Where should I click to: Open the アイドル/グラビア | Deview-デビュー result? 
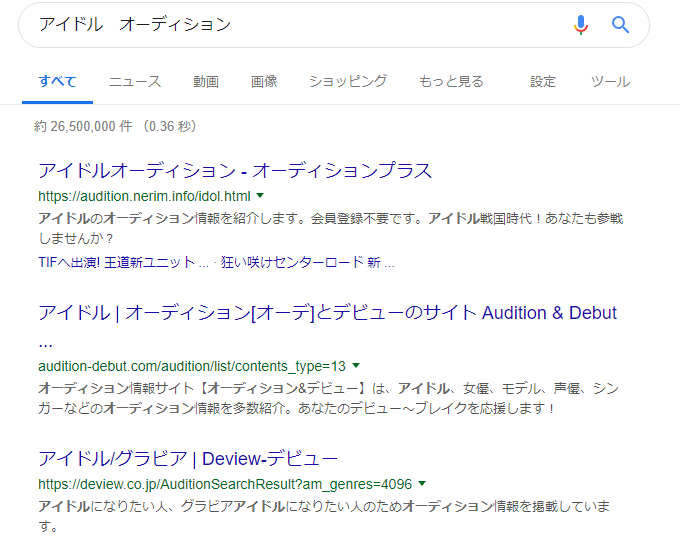[x=188, y=459]
